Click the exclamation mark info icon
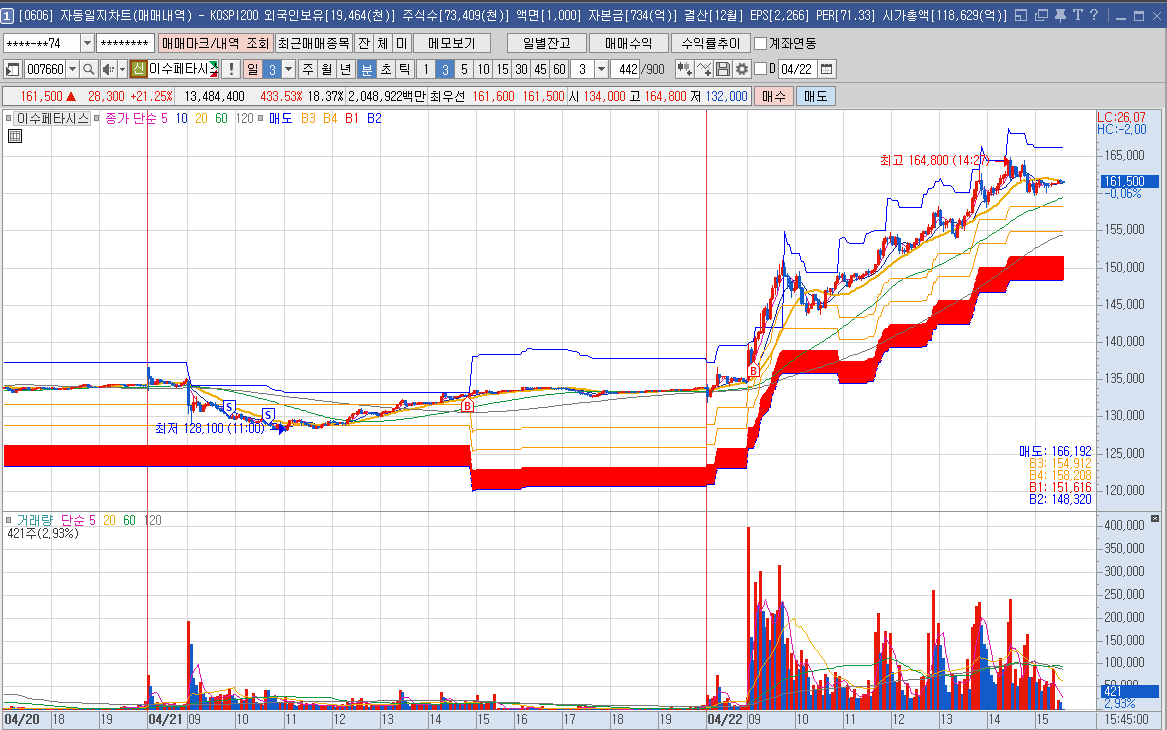The width and height of the screenshot is (1167, 730). 231,69
